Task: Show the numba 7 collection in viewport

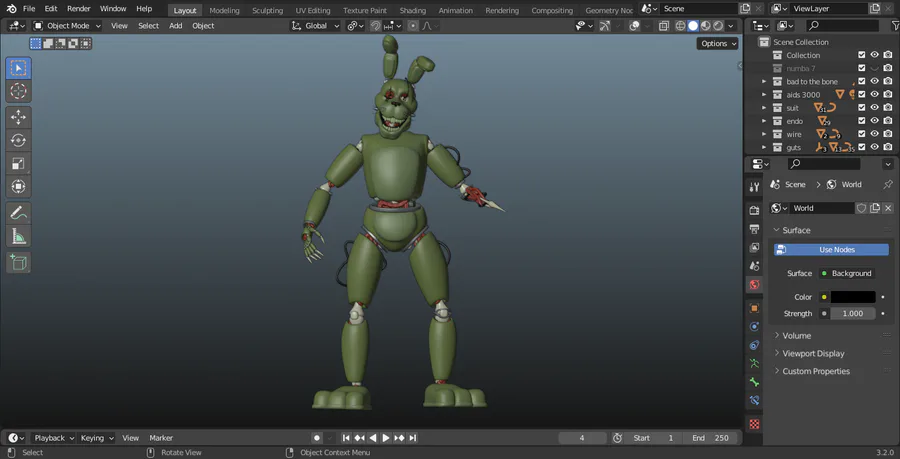Action: pyautogui.click(x=875, y=68)
